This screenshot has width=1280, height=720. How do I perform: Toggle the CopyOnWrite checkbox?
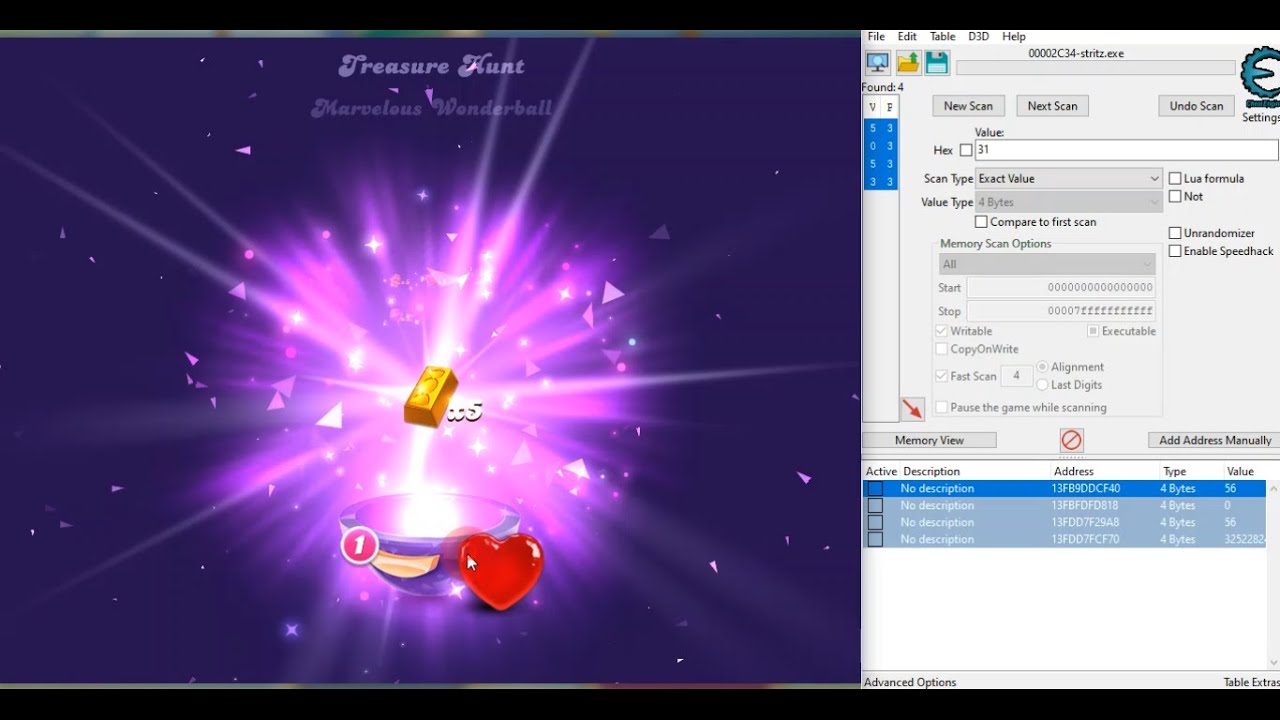coord(941,349)
